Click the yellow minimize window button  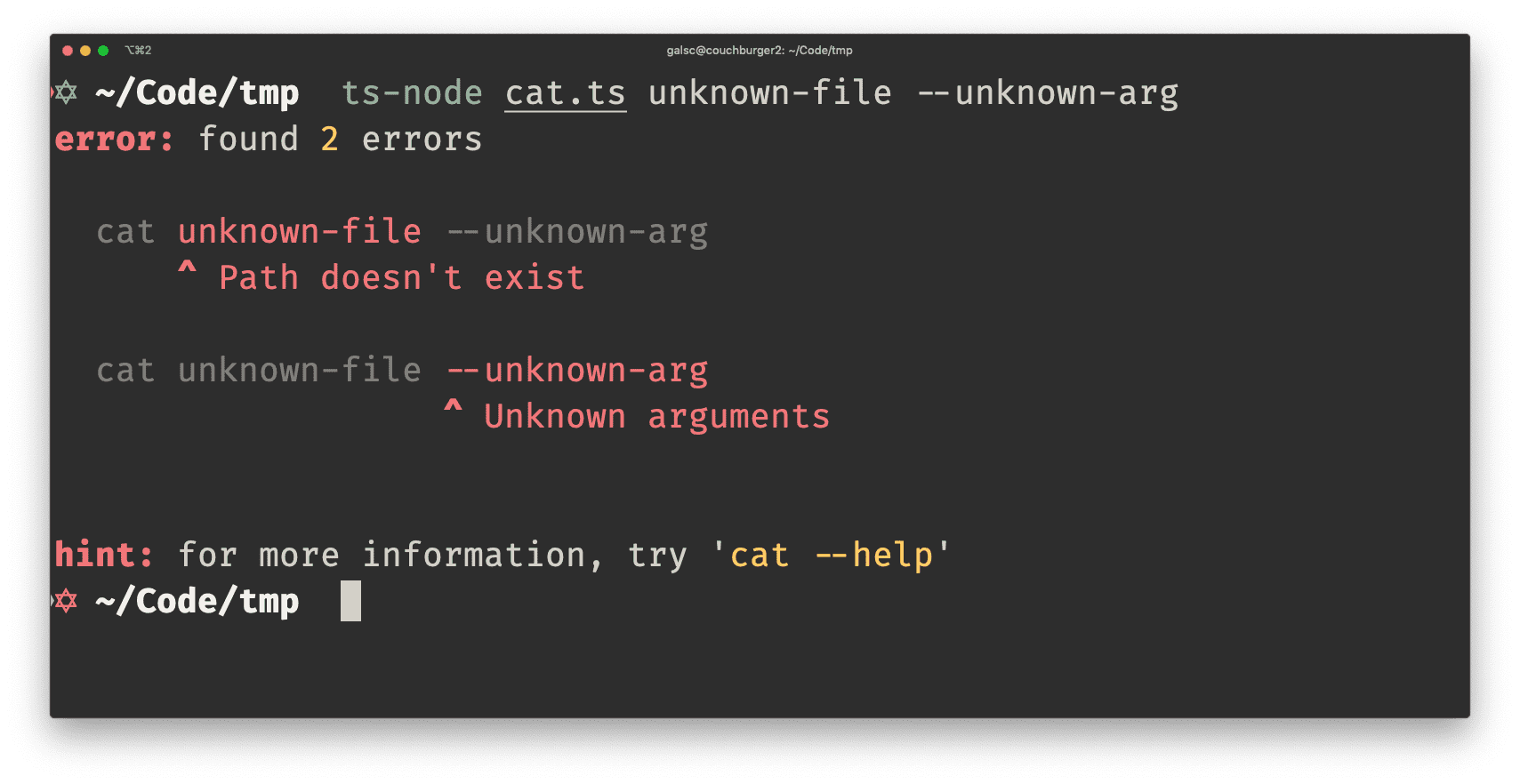point(85,51)
